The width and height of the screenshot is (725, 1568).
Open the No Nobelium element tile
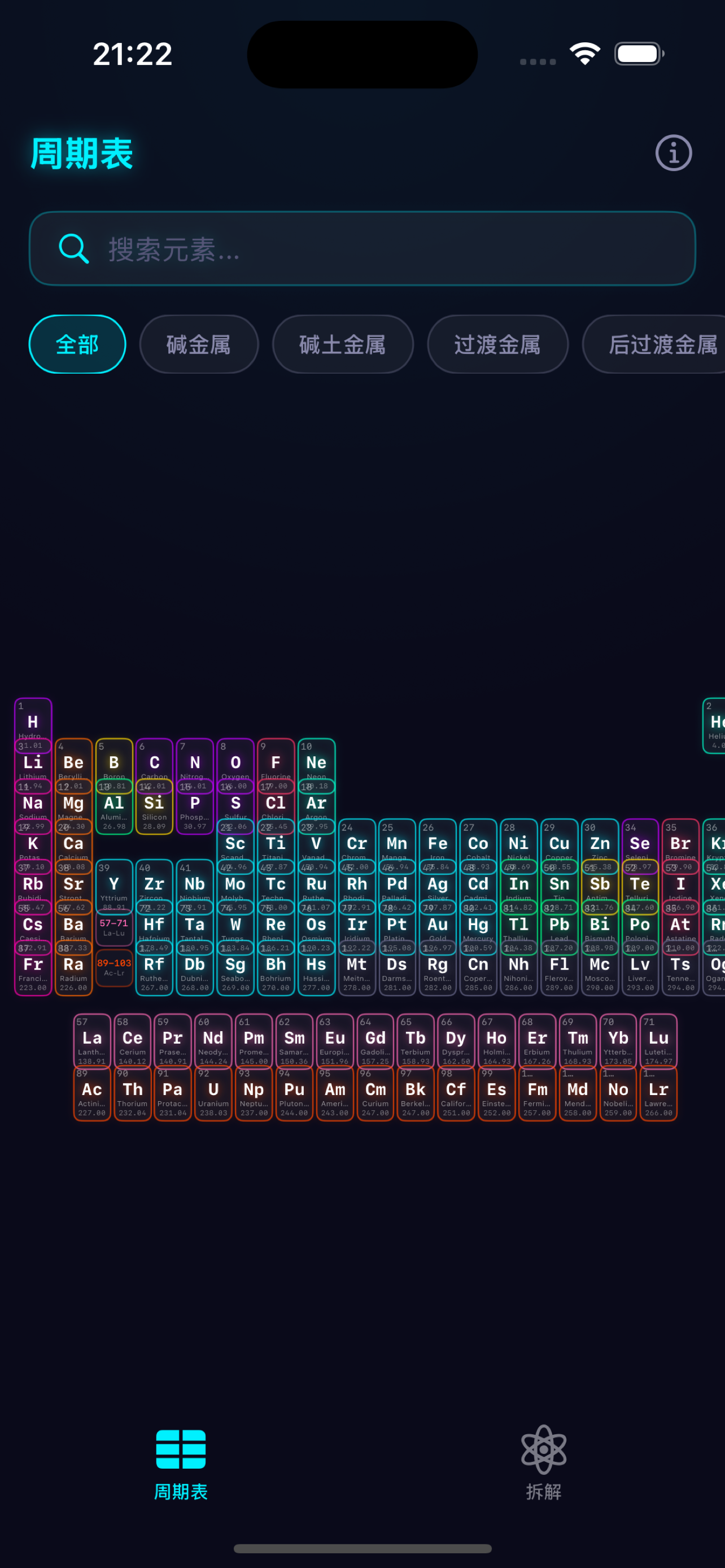tap(618, 1094)
